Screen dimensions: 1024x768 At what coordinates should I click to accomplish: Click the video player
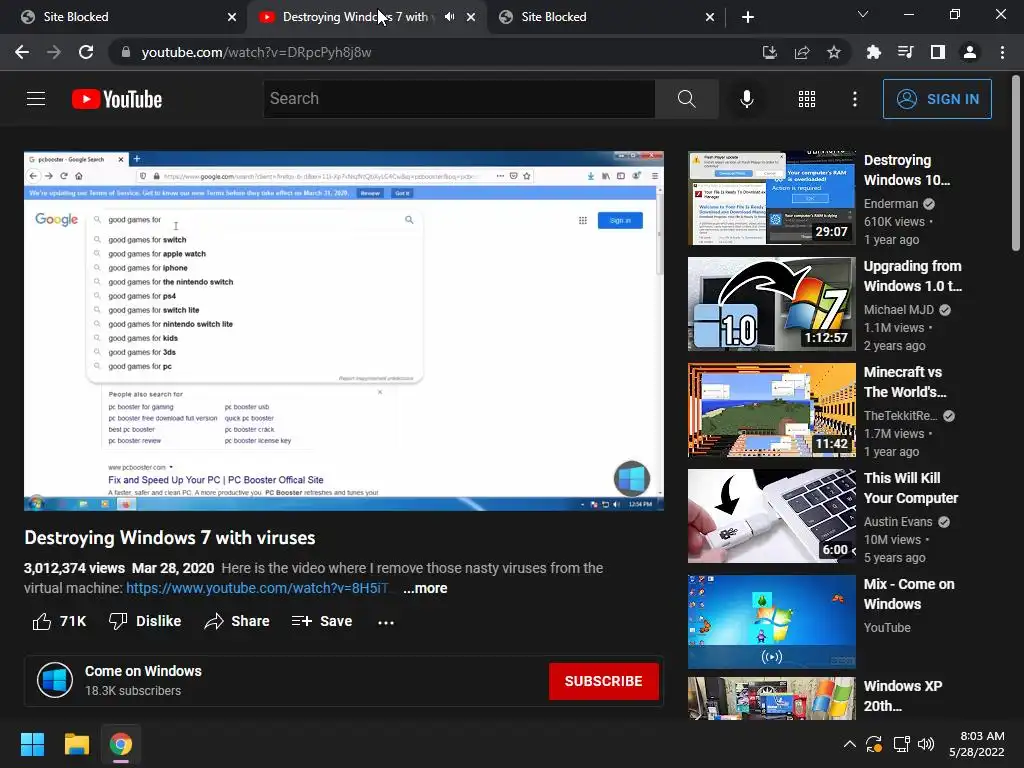click(344, 331)
